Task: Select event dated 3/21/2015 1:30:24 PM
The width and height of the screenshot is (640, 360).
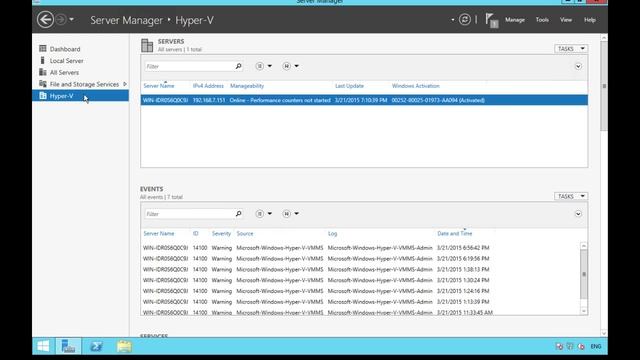Action: pyautogui.click(x=360, y=280)
